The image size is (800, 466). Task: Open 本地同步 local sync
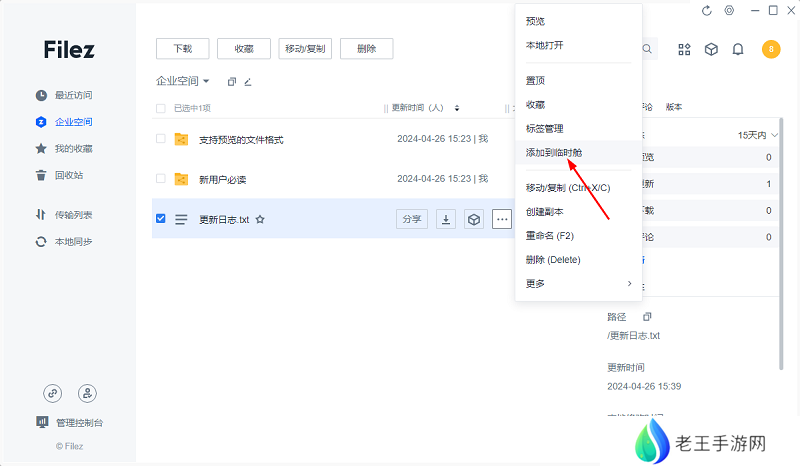pos(64,241)
